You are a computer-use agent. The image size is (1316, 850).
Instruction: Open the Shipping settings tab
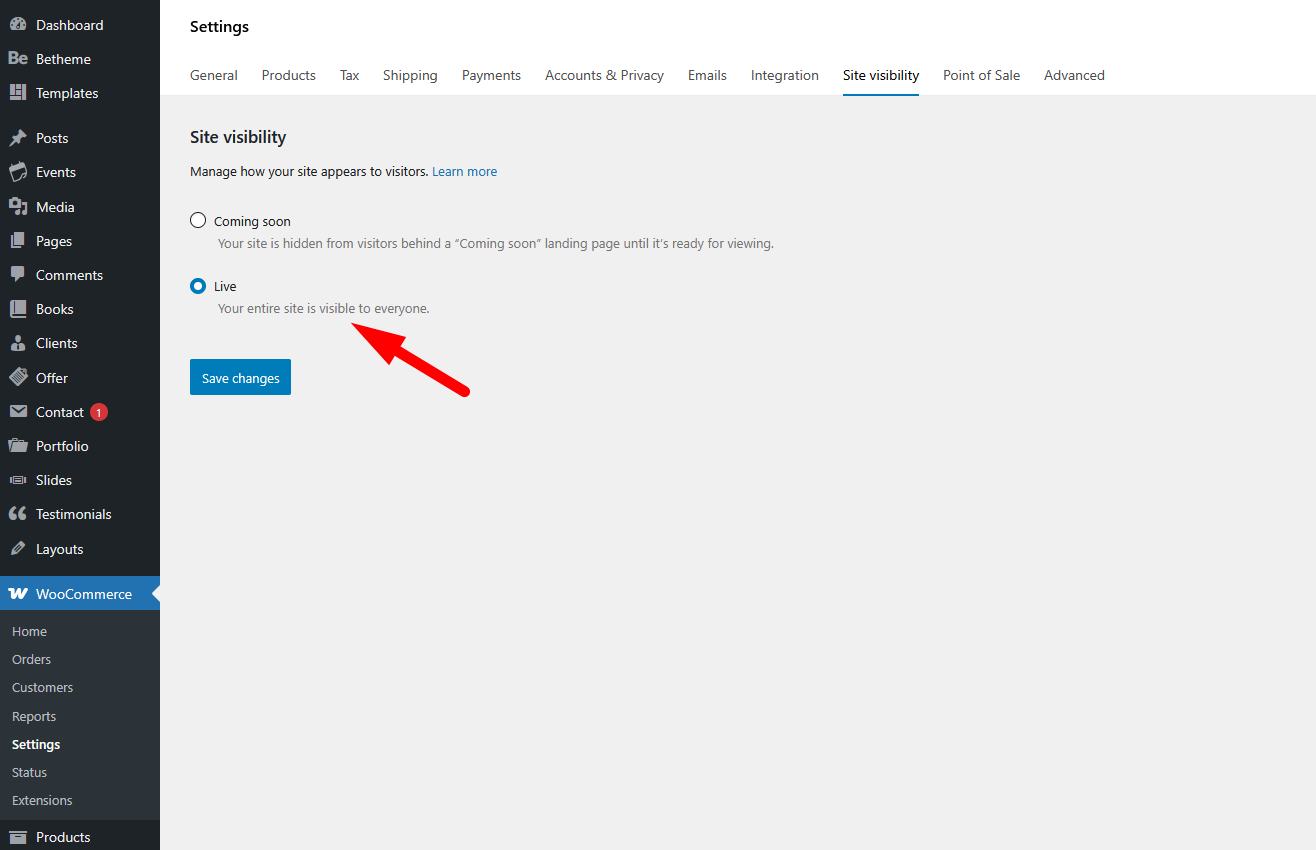[x=410, y=75]
